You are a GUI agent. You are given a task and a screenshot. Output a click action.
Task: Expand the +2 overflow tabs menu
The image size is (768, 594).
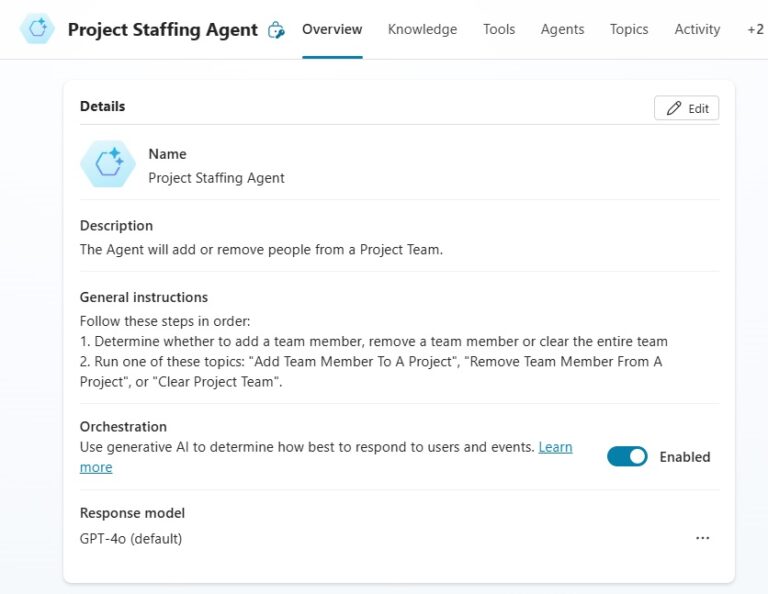click(x=754, y=30)
